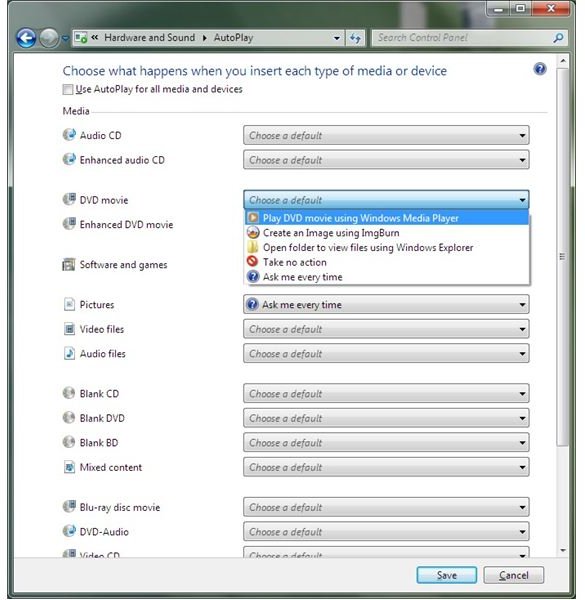Click the Blank DVD icon
The width and height of the screenshot is (585, 600).
click(x=69, y=417)
